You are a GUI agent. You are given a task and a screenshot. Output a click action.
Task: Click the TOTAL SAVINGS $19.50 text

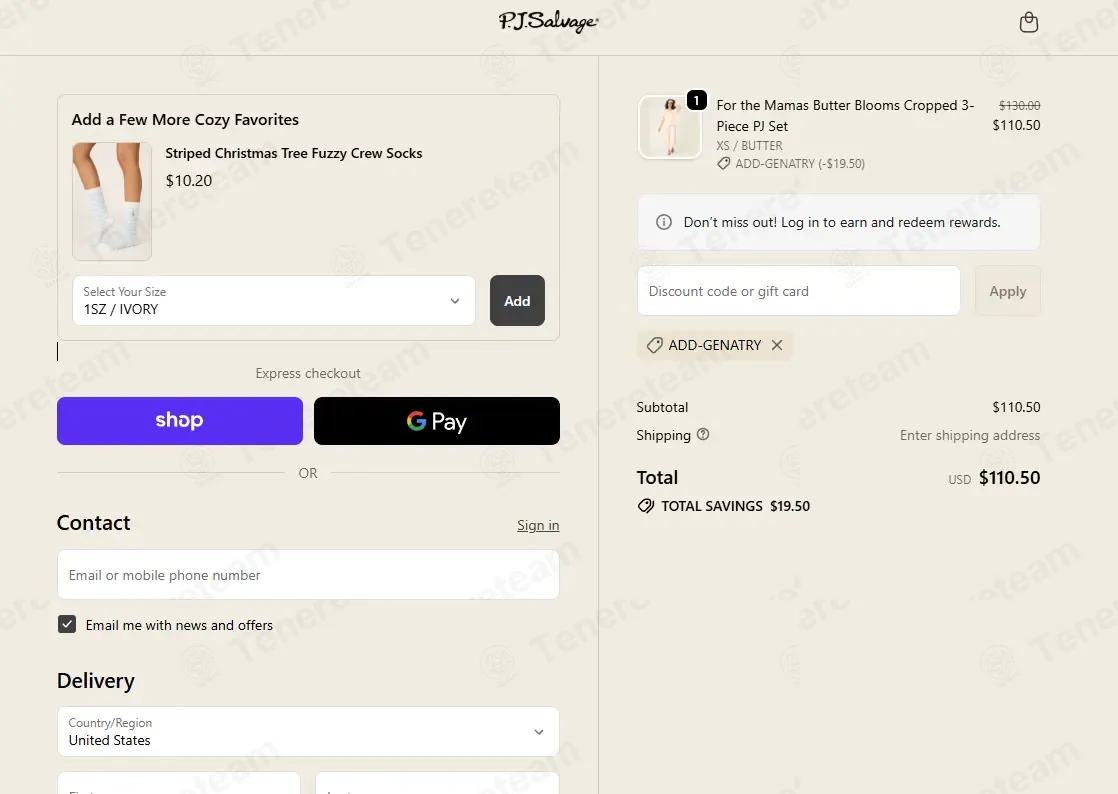click(735, 506)
